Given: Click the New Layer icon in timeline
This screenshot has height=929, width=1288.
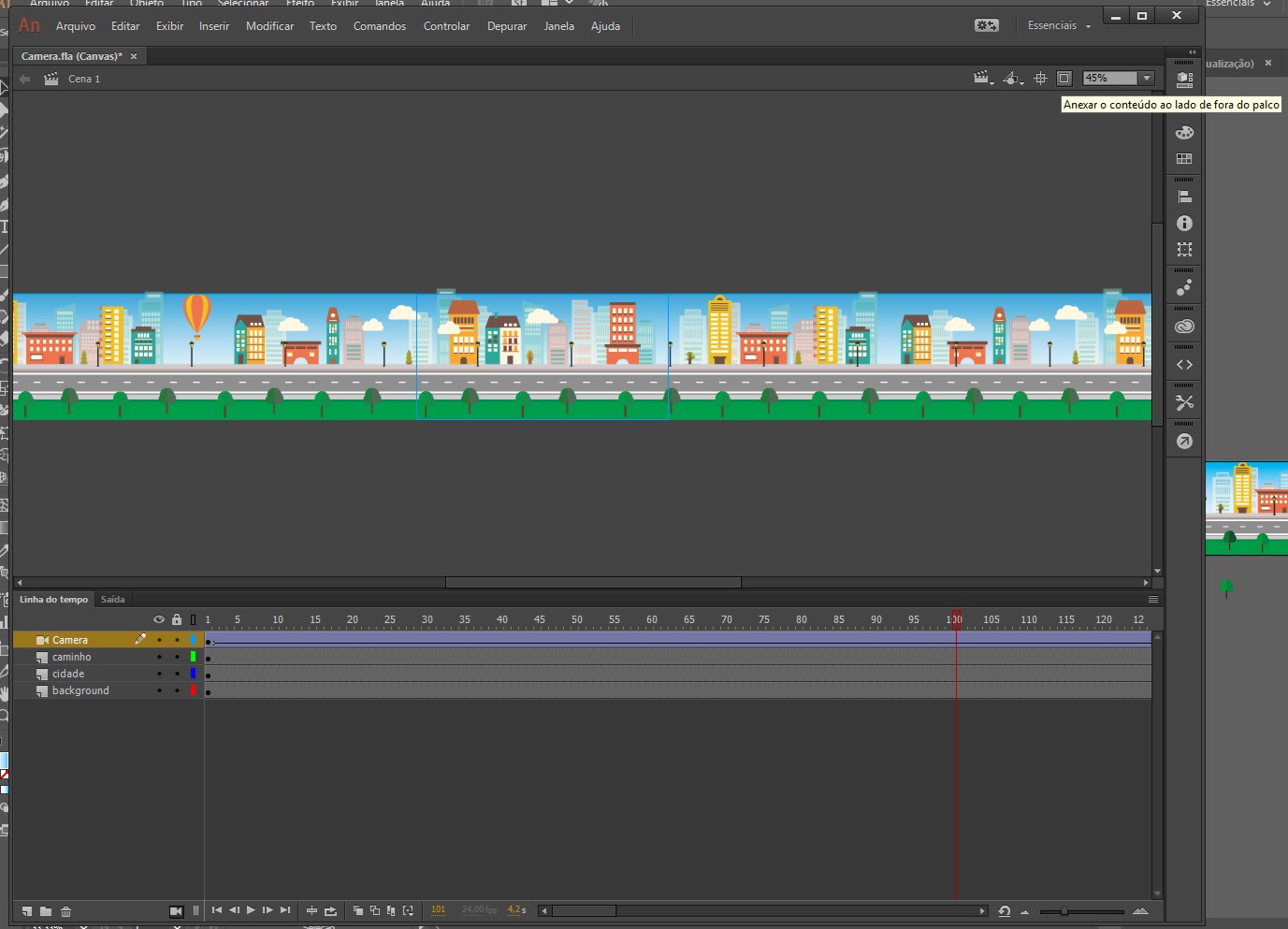Looking at the screenshot, I should pos(27,911).
